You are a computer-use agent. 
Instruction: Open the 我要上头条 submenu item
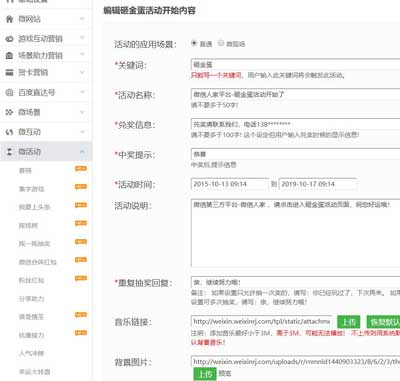34,207
